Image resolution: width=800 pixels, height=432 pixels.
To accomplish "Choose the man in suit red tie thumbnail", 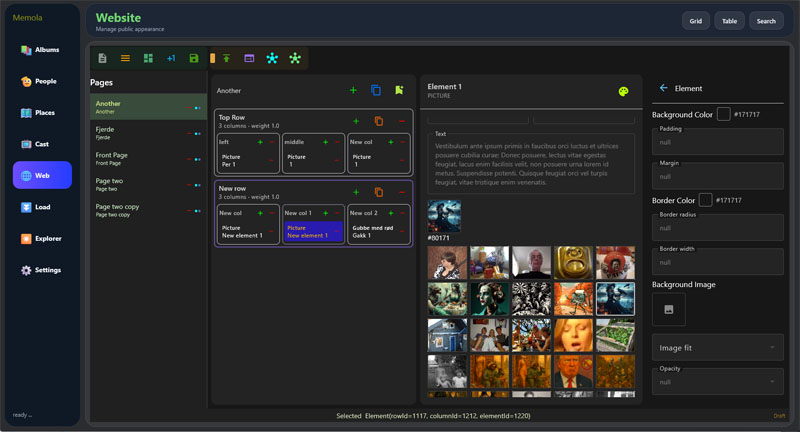I will point(573,371).
